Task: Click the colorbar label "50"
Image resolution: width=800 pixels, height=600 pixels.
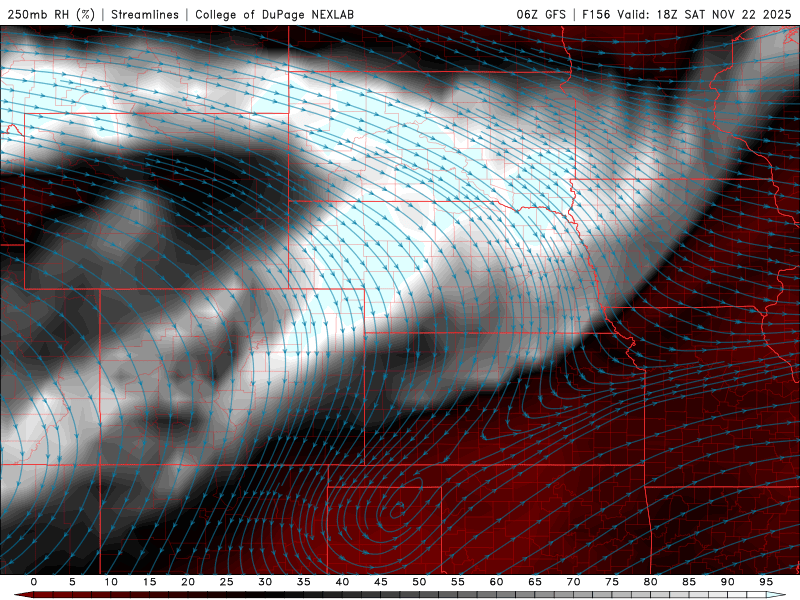Action: 419,582
